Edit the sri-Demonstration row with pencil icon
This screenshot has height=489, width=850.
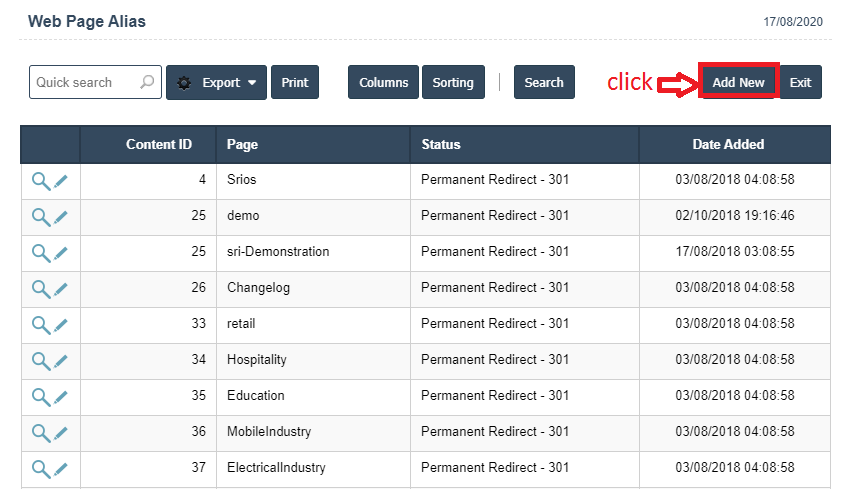61,252
